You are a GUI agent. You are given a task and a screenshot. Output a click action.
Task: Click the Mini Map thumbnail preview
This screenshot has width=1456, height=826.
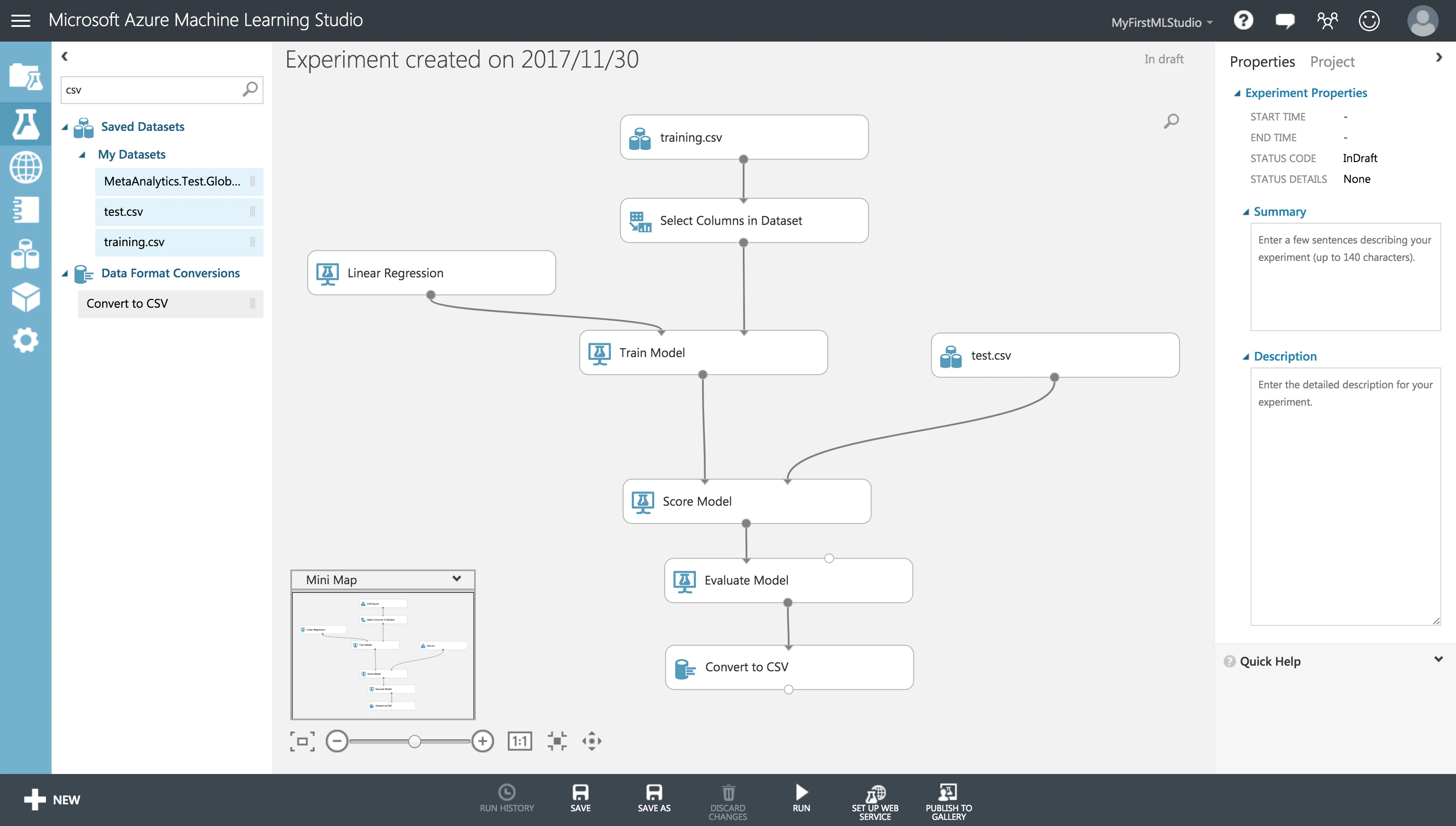[383, 655]
